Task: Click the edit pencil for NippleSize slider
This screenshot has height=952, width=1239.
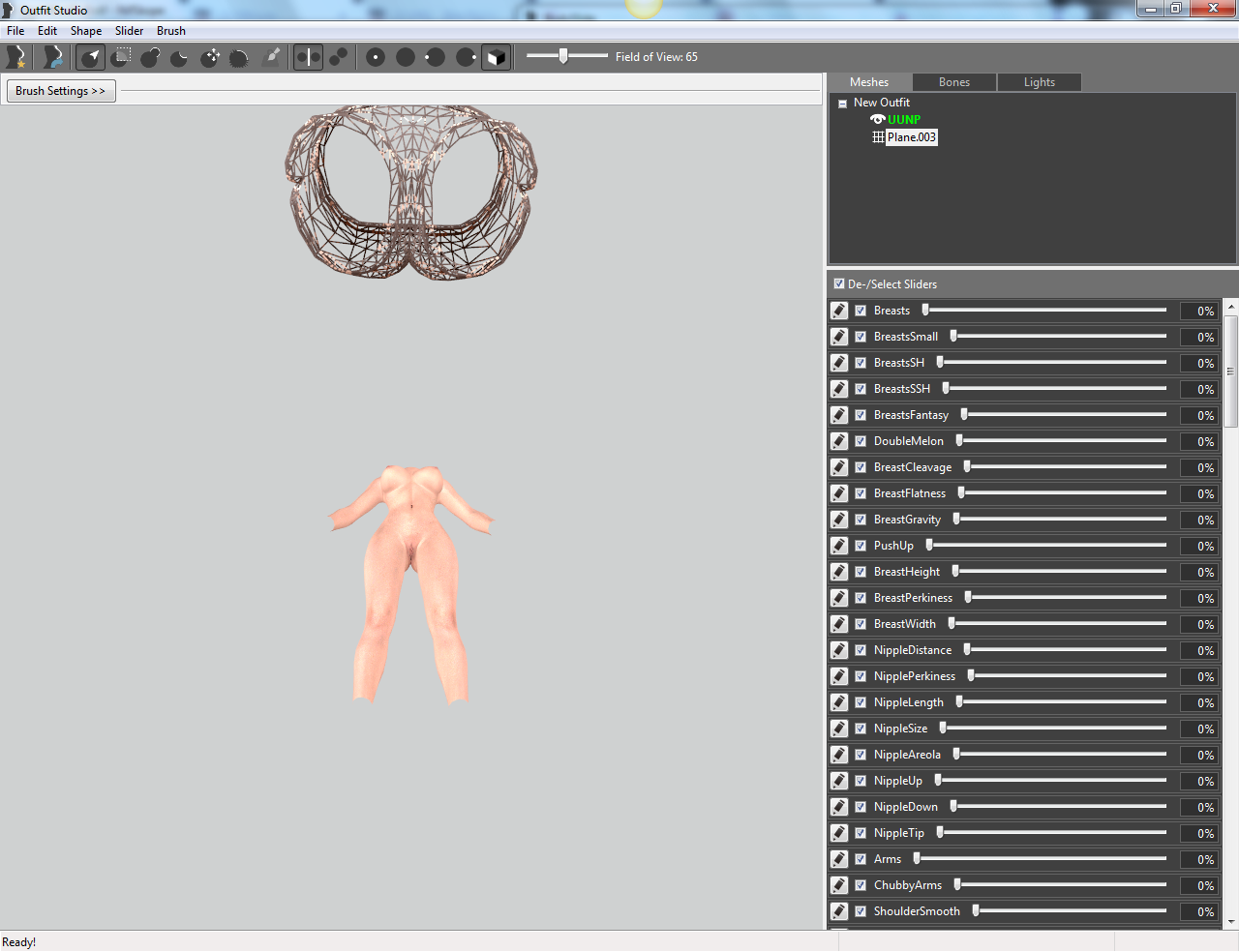Action: [839, 729]
